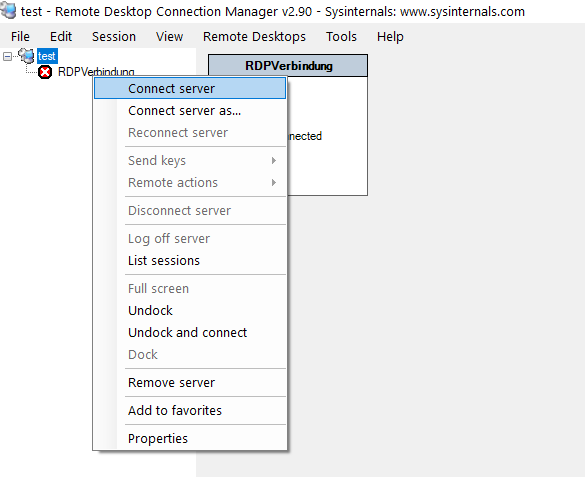Click the test group computer icon

pos(26,56)
